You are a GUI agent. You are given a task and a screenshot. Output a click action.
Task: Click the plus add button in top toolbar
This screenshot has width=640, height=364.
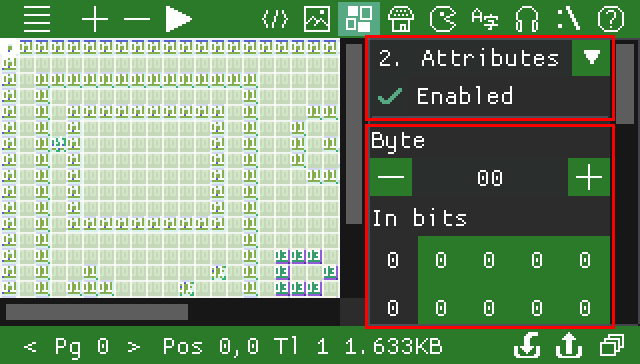pyautogui.click(x=95, y=19)
